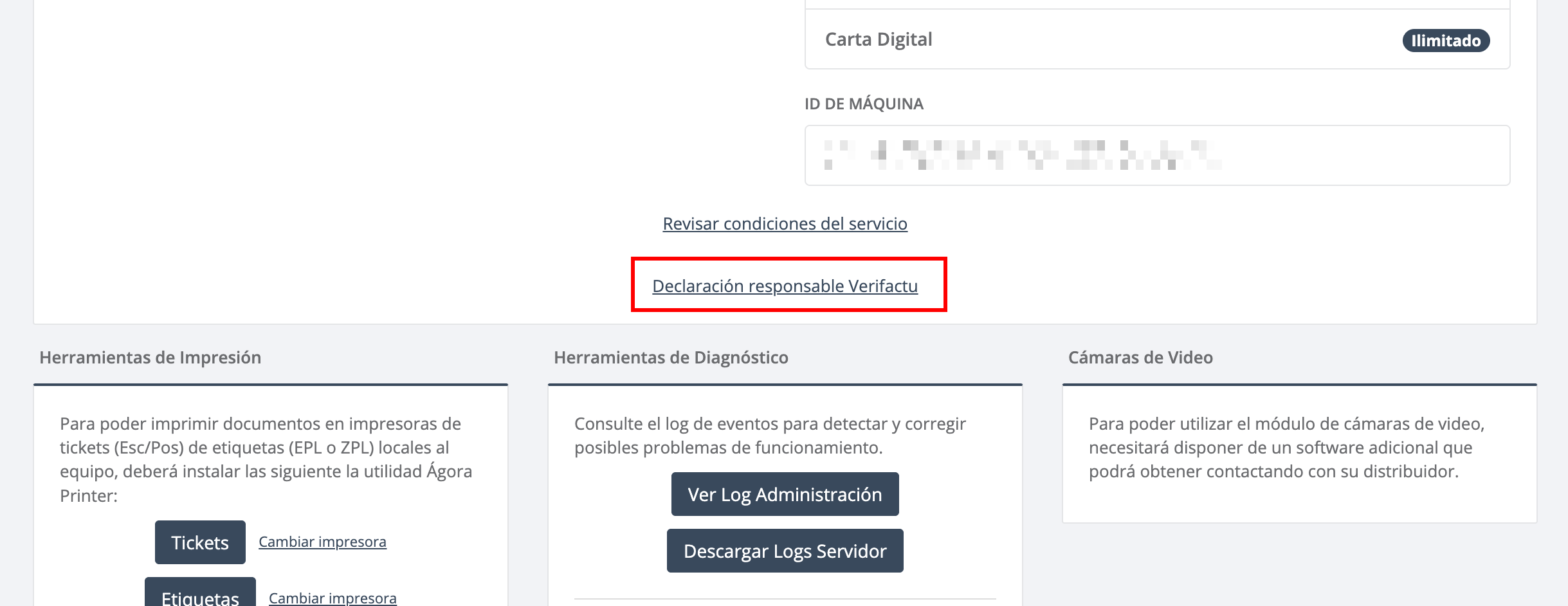Click the word Printer: above Tickets
The height and width of the screenshot is (606, 1568).
89,496
